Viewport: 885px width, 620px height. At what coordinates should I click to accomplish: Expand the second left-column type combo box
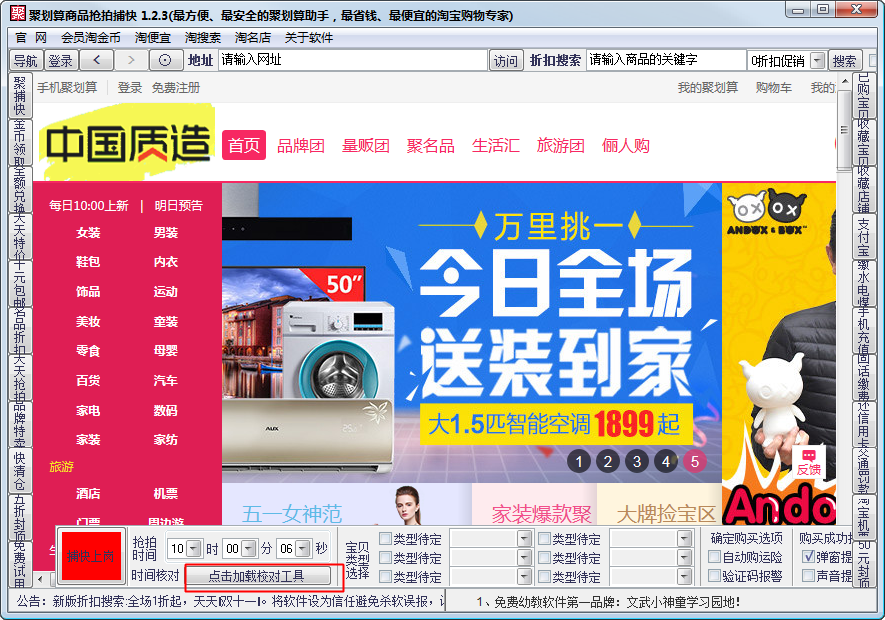[524, 558]
